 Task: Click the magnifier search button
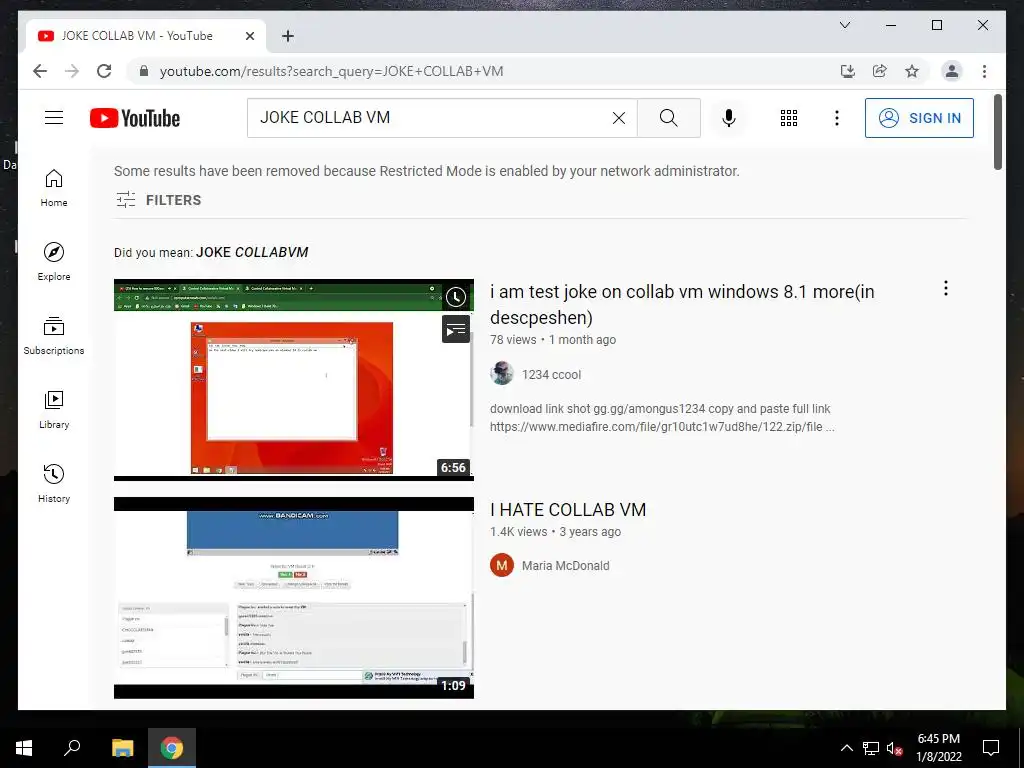point(668,118)
